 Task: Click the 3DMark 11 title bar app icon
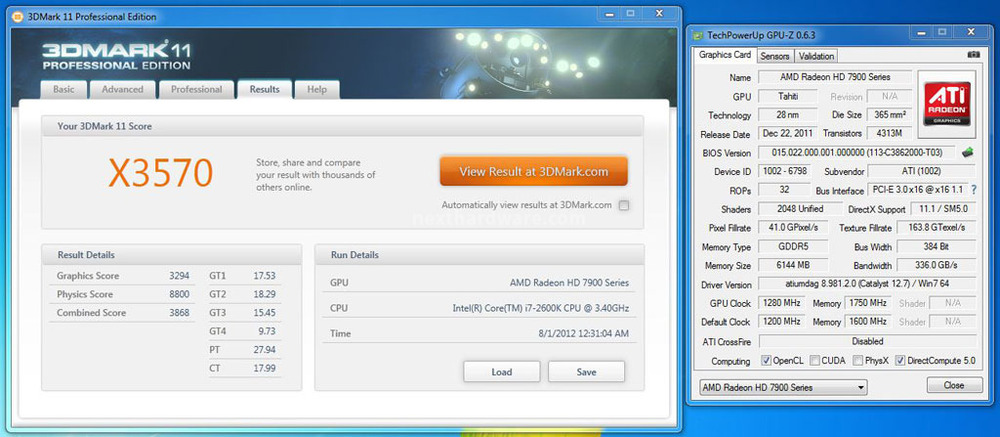pos(18,17)
